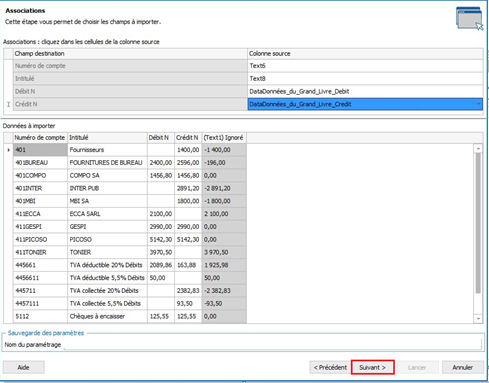
Task: Click the Intitulé column header in data grid
Action: point(107,138)
